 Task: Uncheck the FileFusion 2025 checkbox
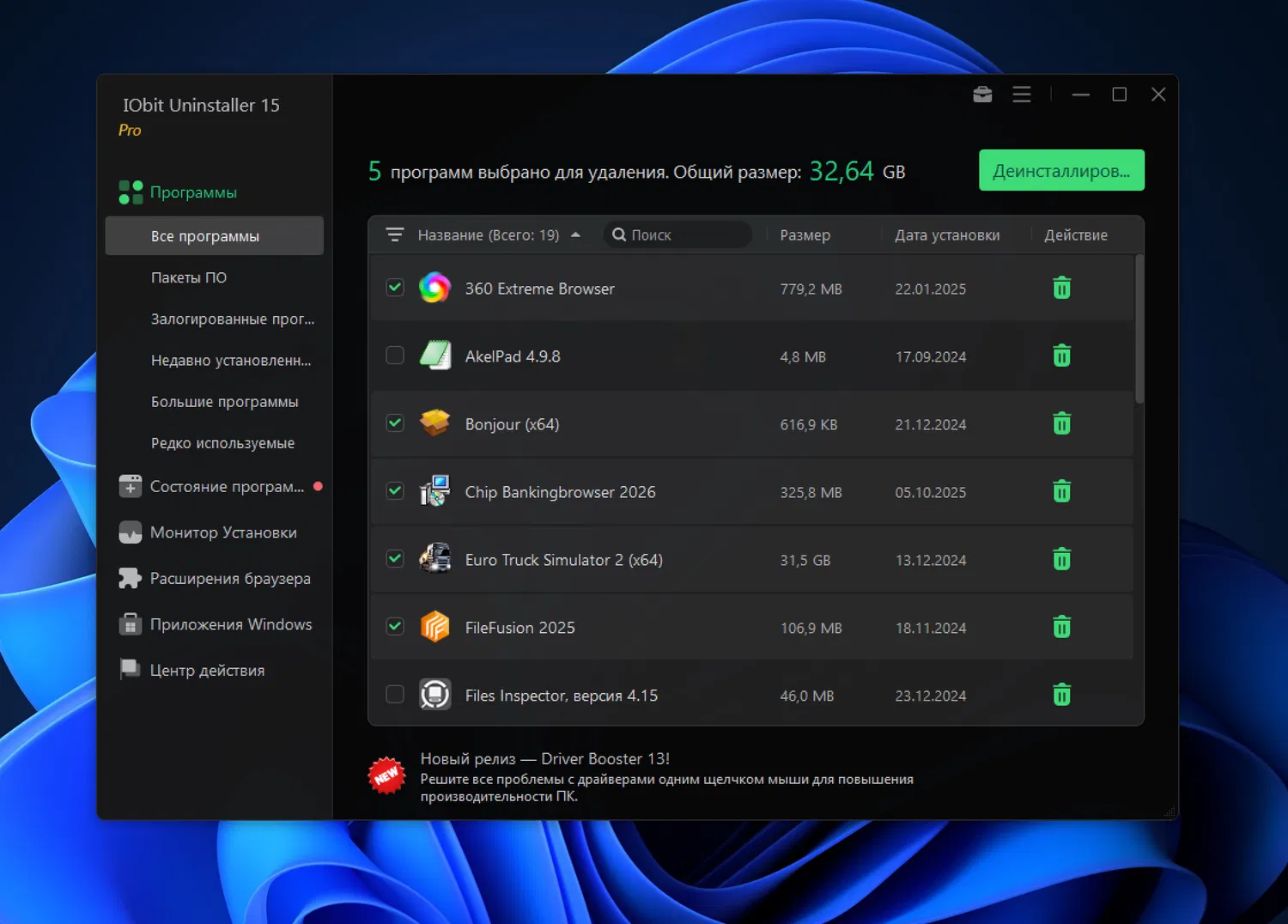tap(395, 626)
